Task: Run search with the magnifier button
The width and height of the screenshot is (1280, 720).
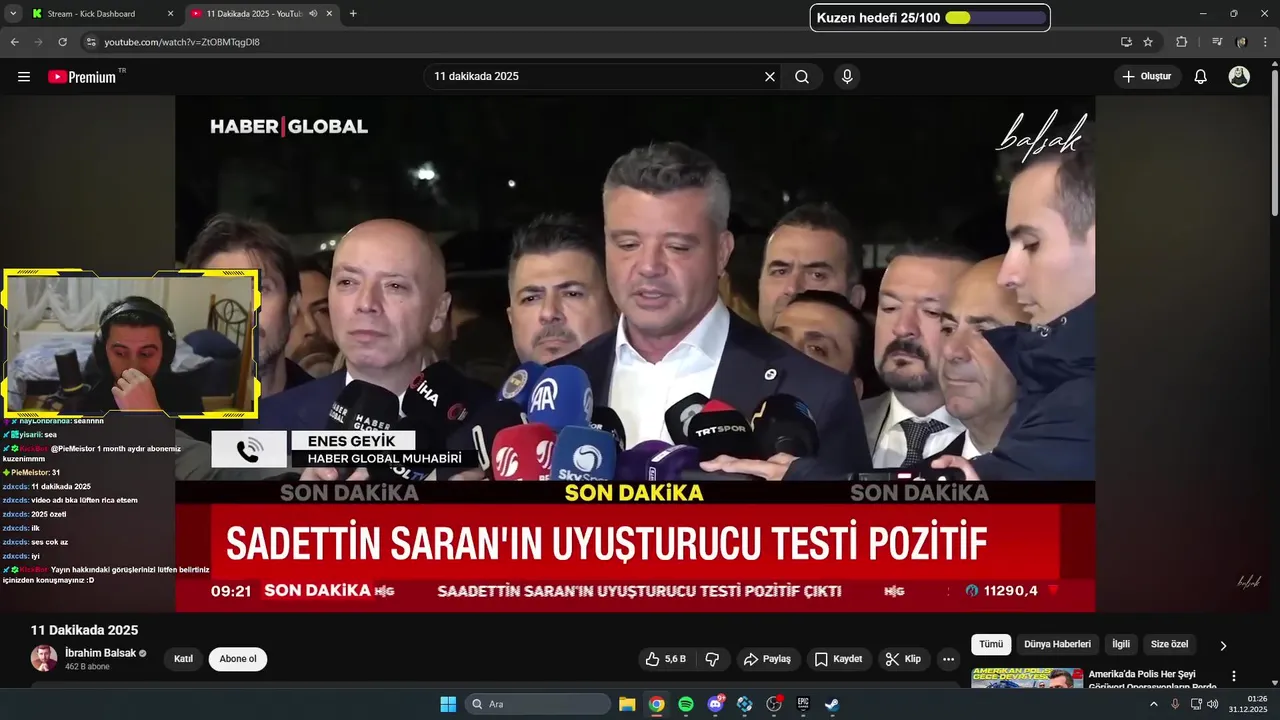Action: click(802, 77)
